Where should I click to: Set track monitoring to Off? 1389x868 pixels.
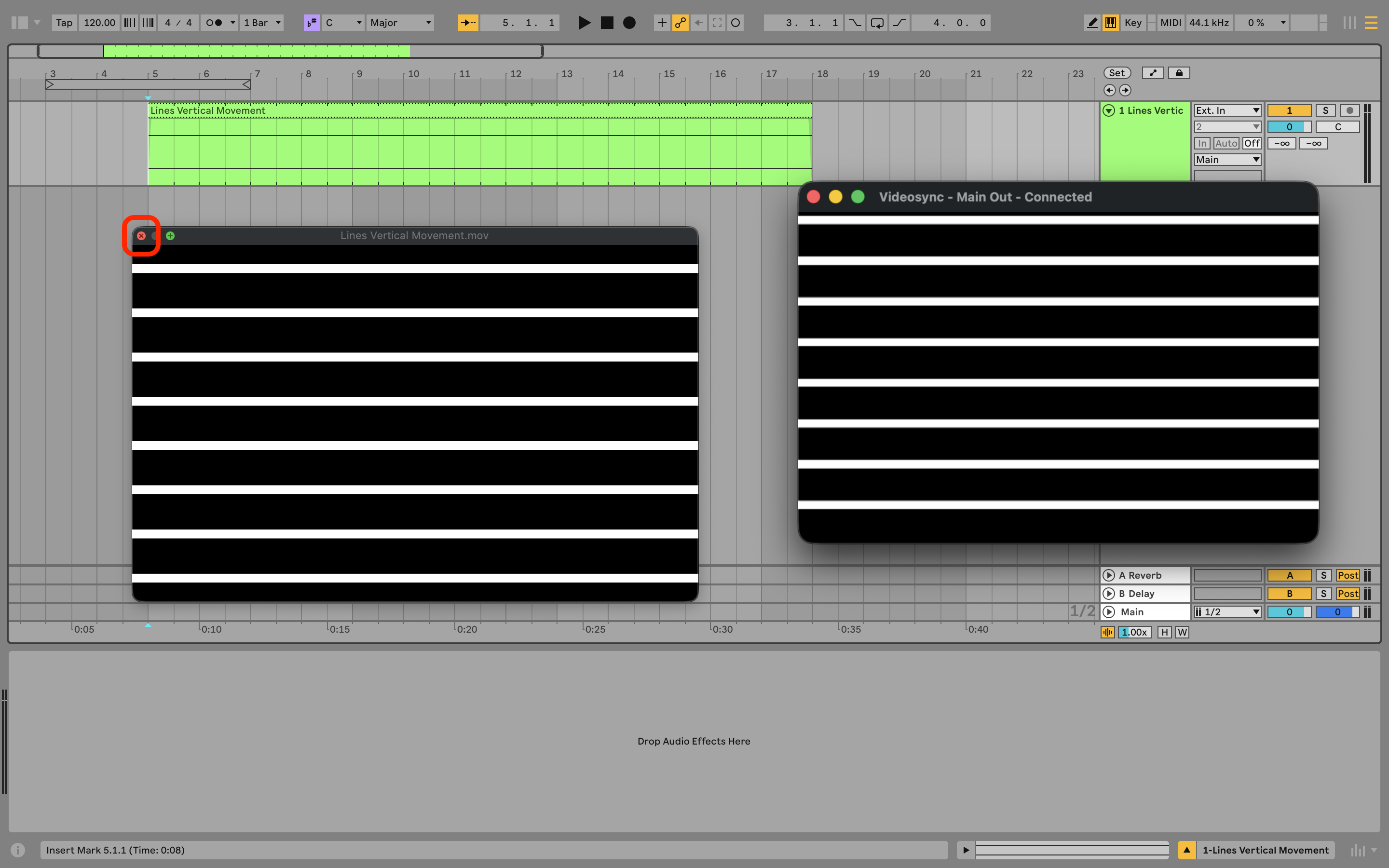click(1251, 144)
